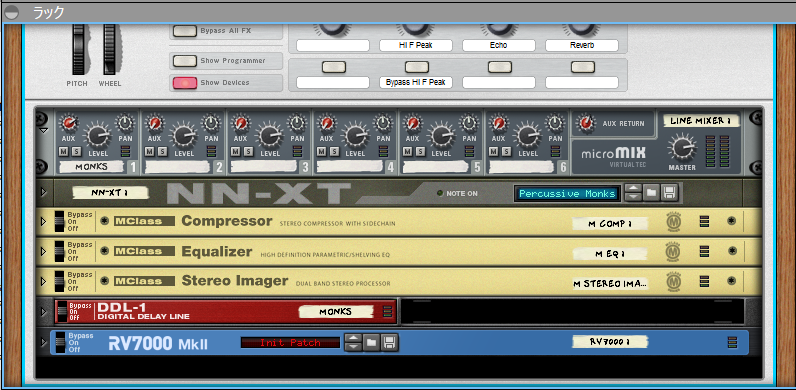Image resolution: width=796 pixels, height=390 pixels.
Task: Solo mixer channel 5
Action: tap(420, 151)
